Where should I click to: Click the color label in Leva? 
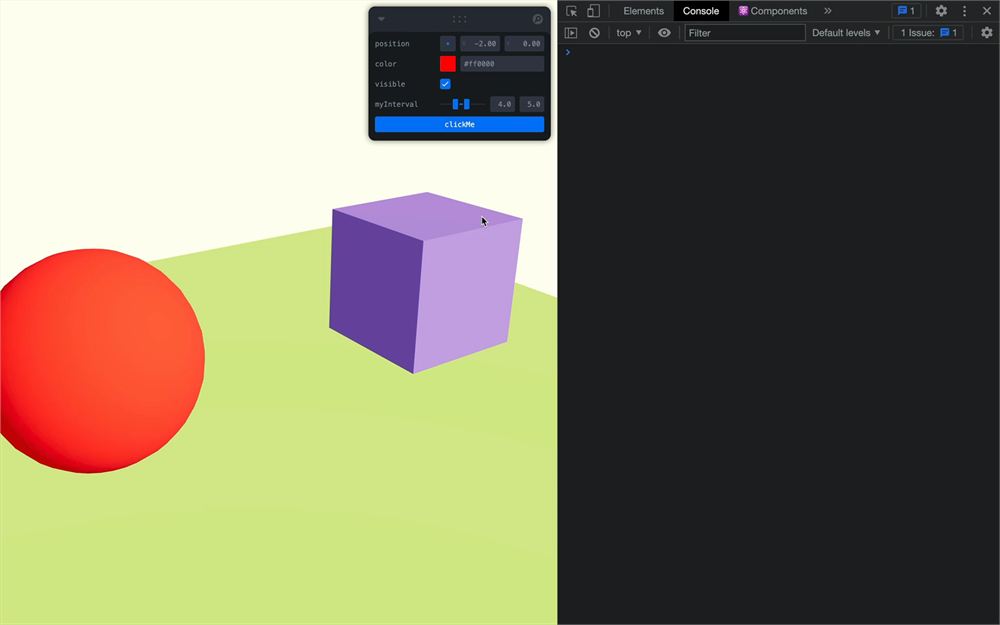pos(385,64)
